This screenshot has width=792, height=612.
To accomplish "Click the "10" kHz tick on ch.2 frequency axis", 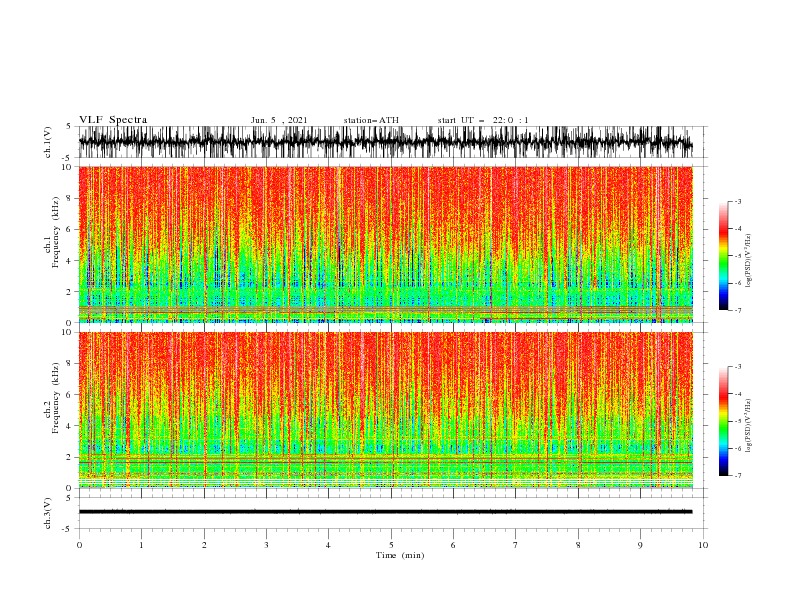I will point(69,332).
